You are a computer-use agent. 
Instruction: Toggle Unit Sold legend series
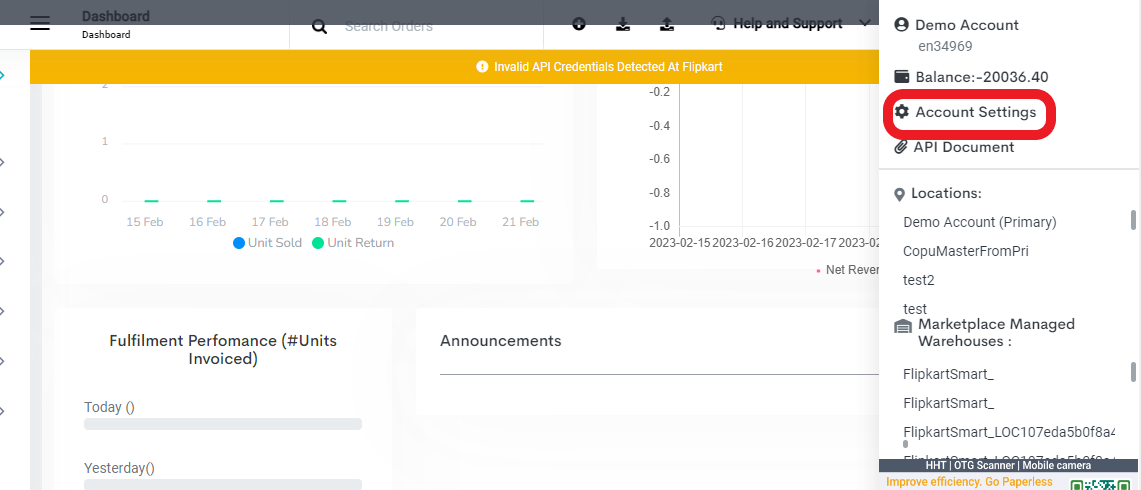point(267,243)
